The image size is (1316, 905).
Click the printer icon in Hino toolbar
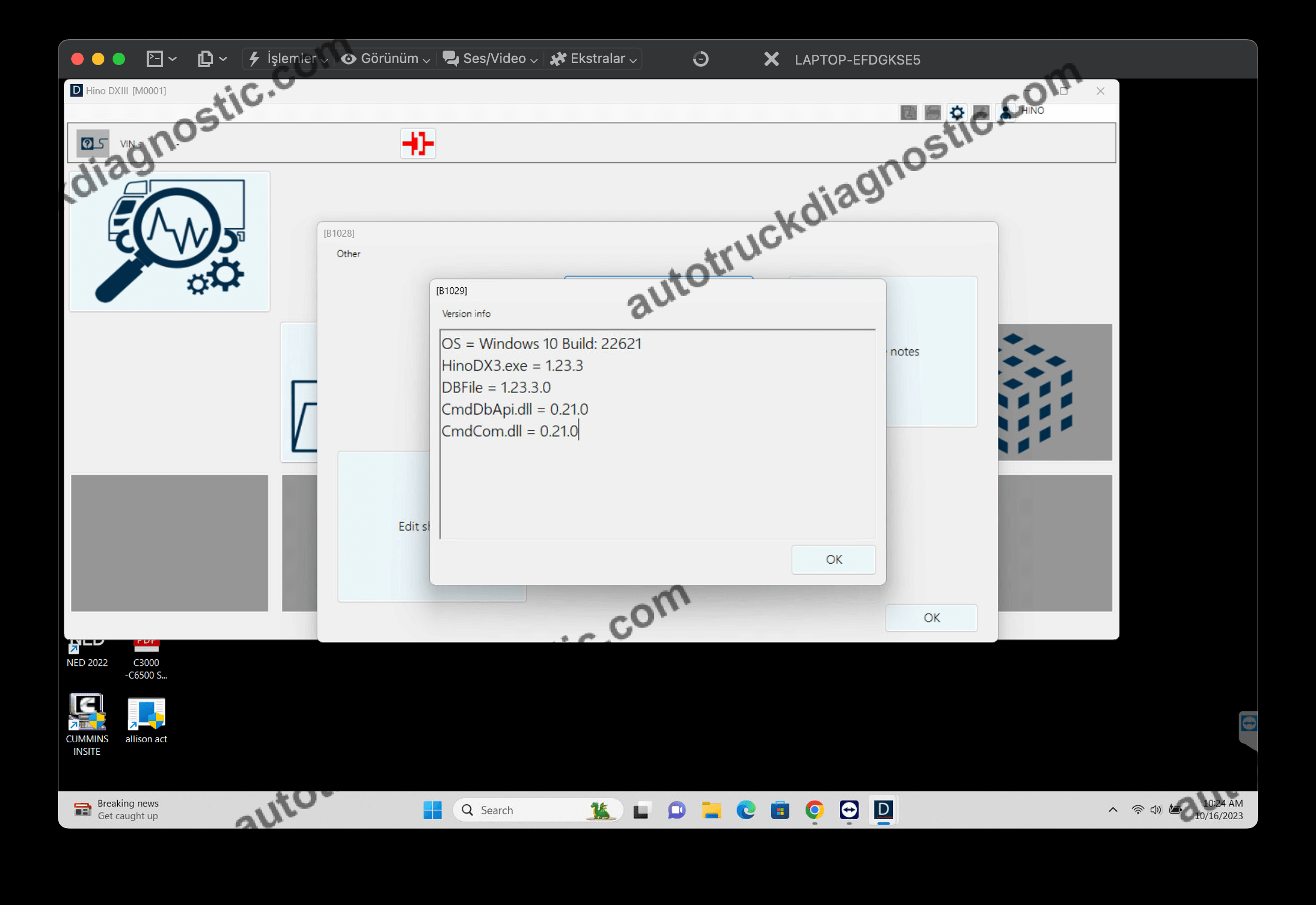[x=933, y=112]
